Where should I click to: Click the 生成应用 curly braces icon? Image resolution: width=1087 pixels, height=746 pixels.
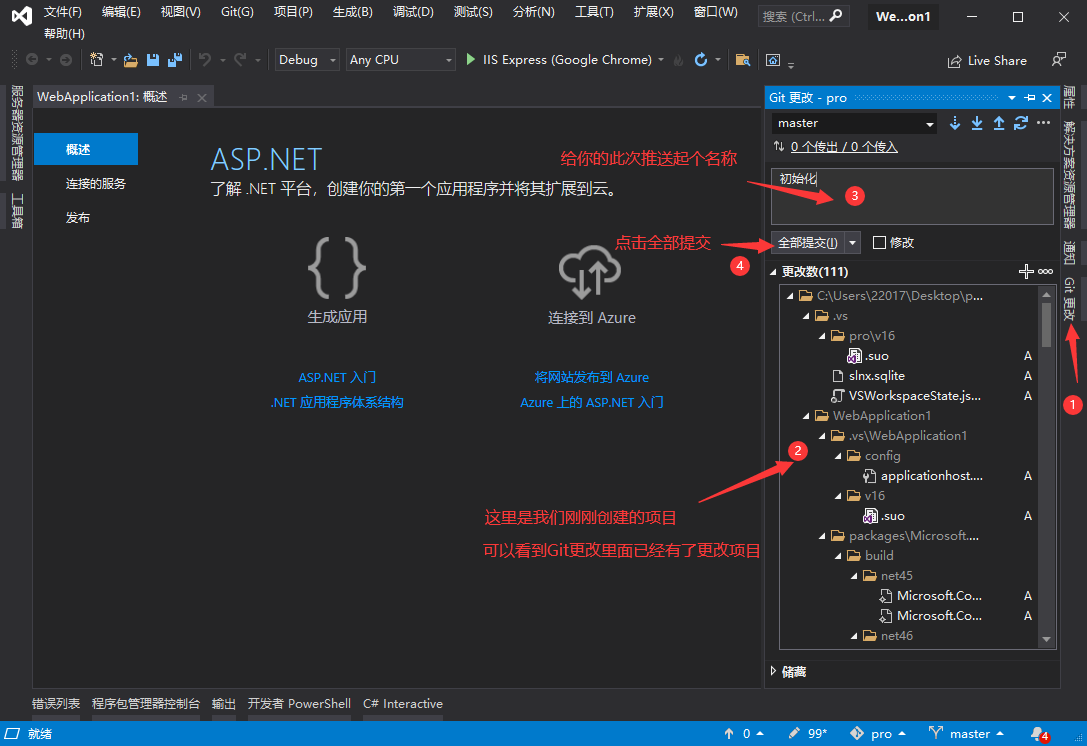click(x=337, y=267)
